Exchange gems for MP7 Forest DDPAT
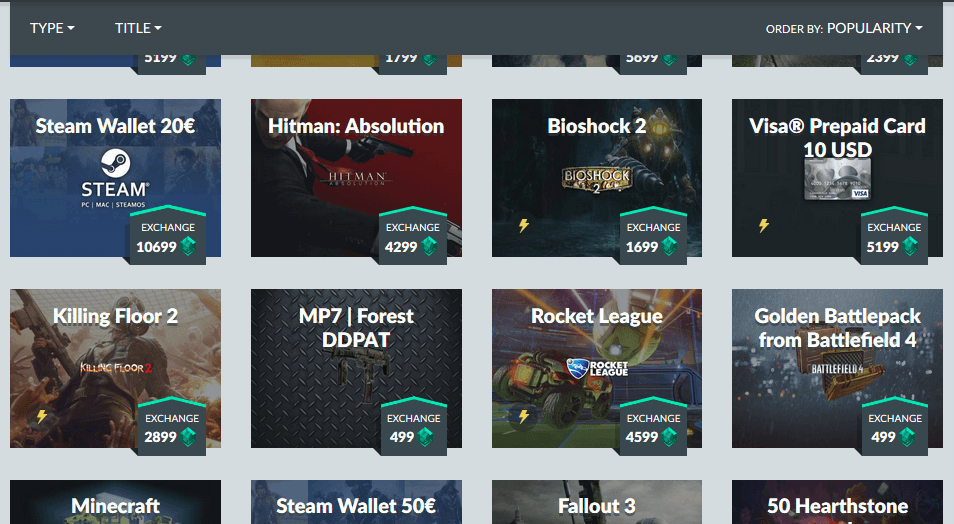Viewport: 954px width, 524px height. [x=414, y=427]
